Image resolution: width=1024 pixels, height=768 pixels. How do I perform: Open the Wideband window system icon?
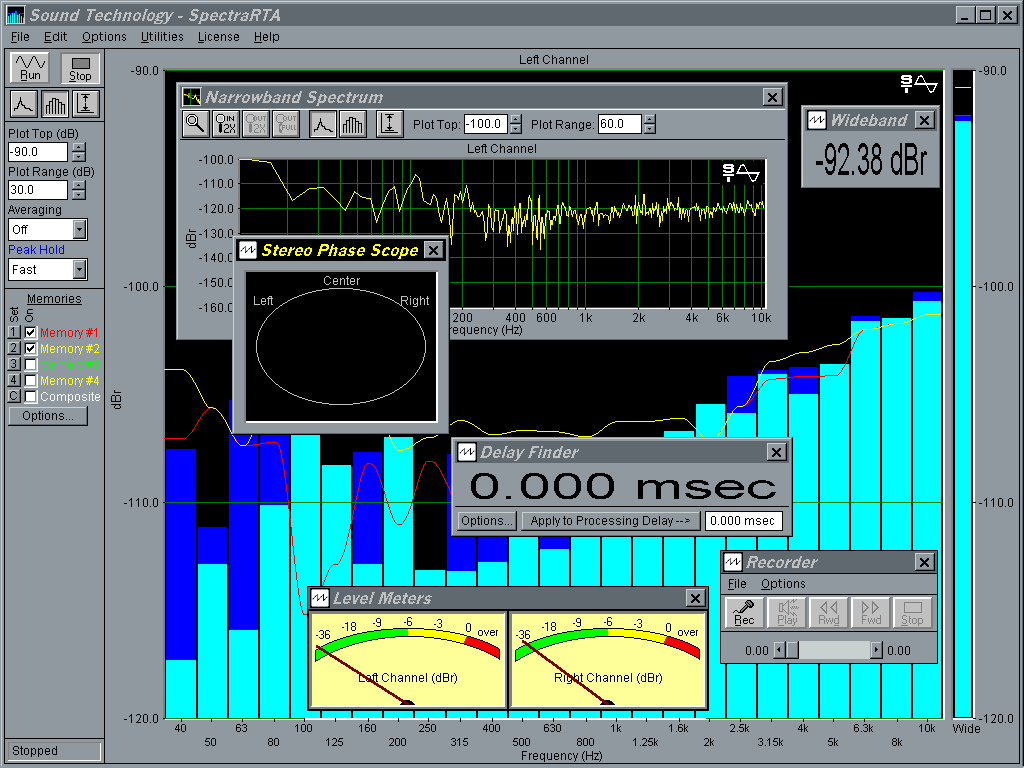(816, 120)
